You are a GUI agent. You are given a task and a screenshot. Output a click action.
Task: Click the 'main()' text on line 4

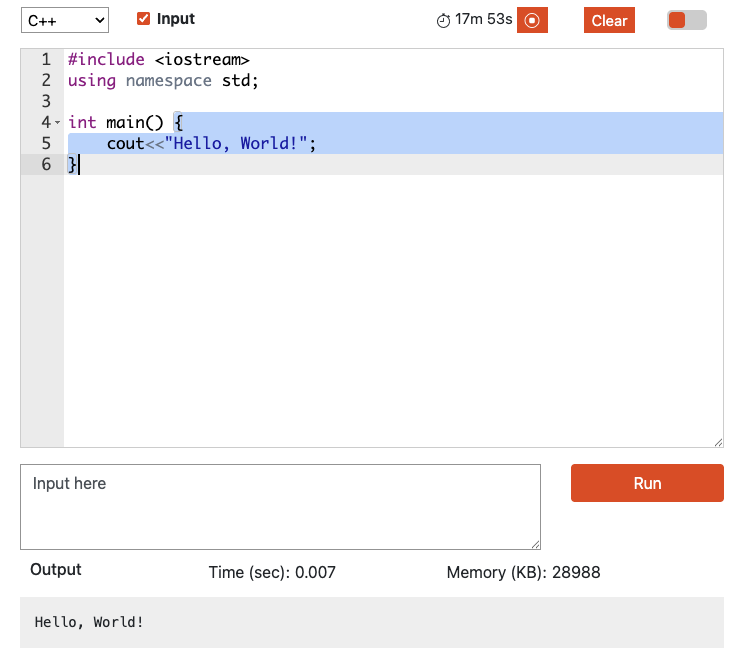[135, 122]
